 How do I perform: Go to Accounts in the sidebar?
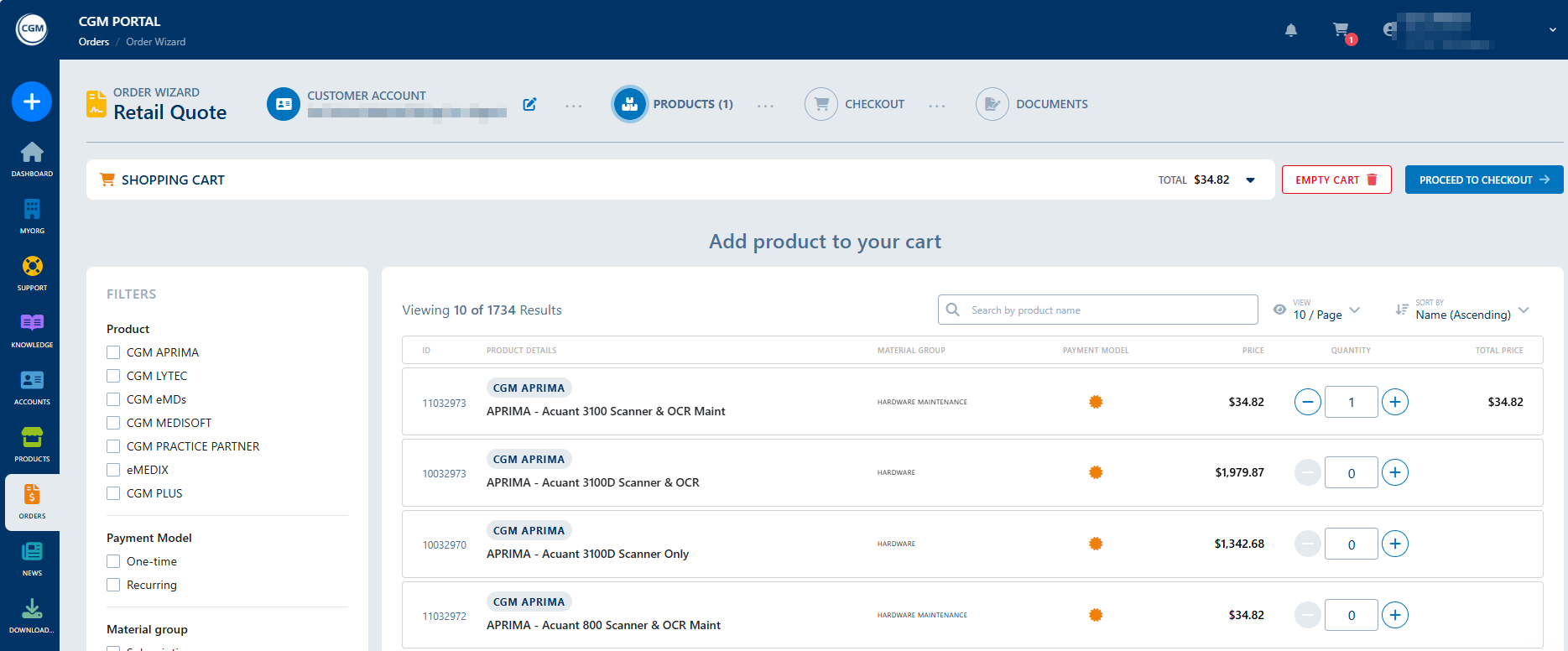pos(32,387)
